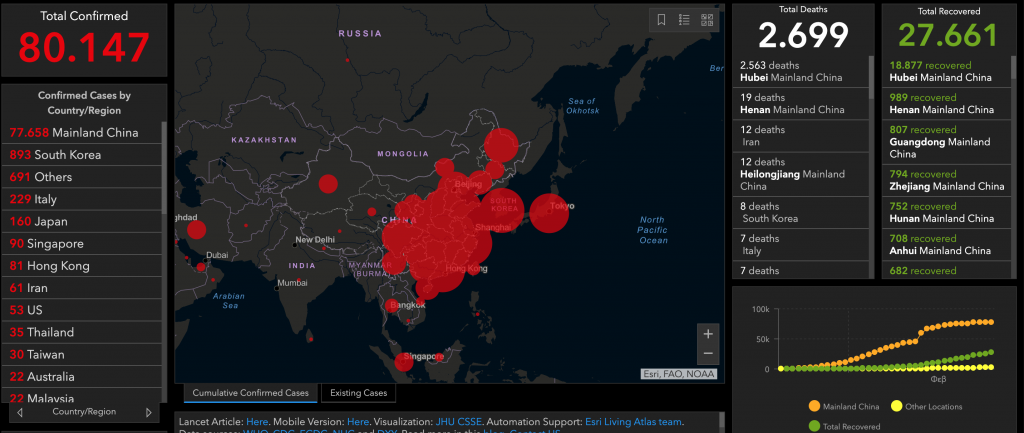Select Hubei entry in Total Deaths list
This screenshot has width=1024, height=433.
(x=798, y=72)
